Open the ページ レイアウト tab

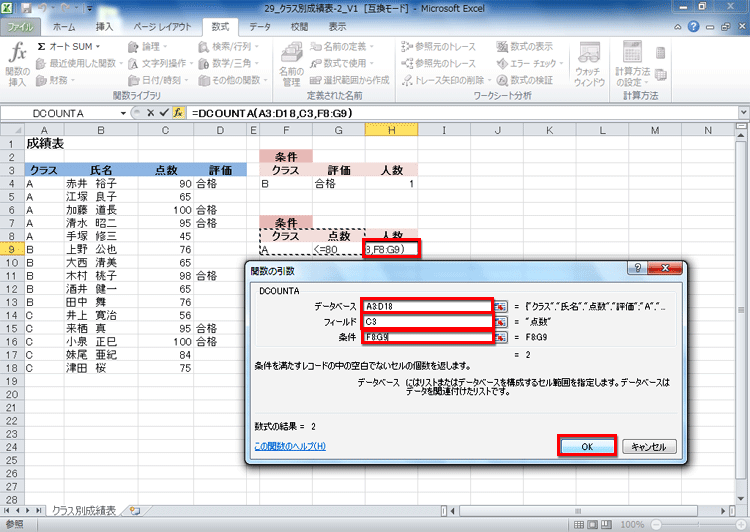pyautogui.click(x=162, y=27)
